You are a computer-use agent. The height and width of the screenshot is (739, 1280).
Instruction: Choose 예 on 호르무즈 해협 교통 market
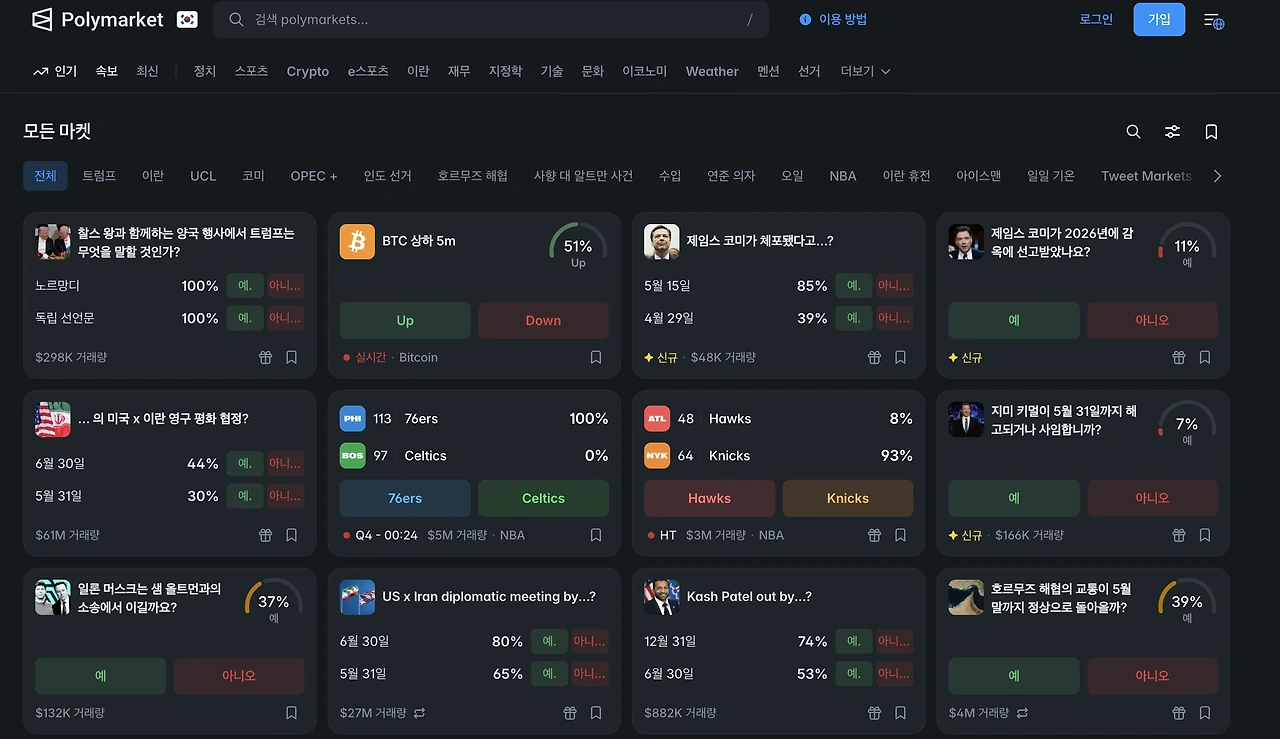coord(1014,676)
